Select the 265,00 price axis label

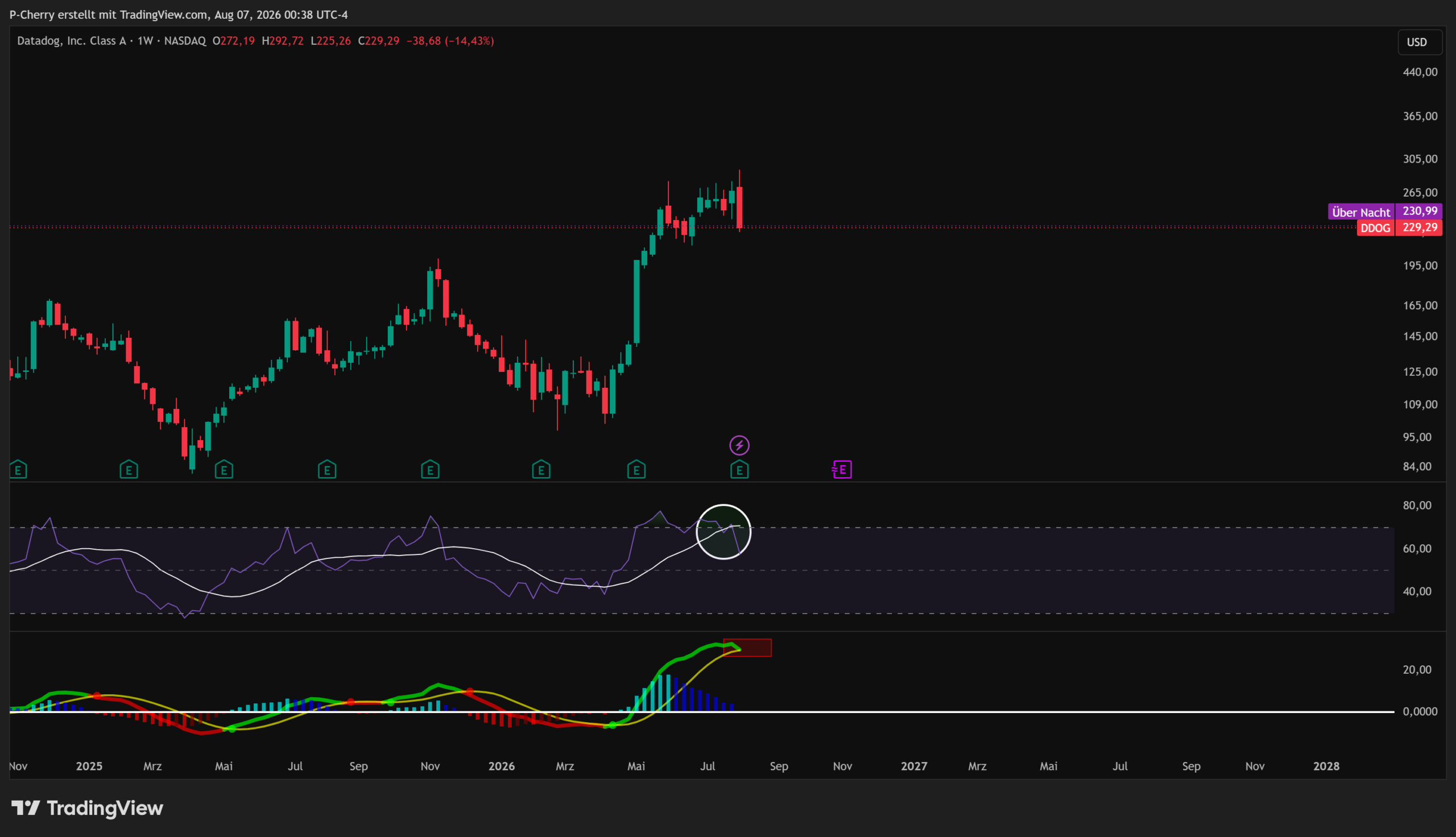[1420, 193]
